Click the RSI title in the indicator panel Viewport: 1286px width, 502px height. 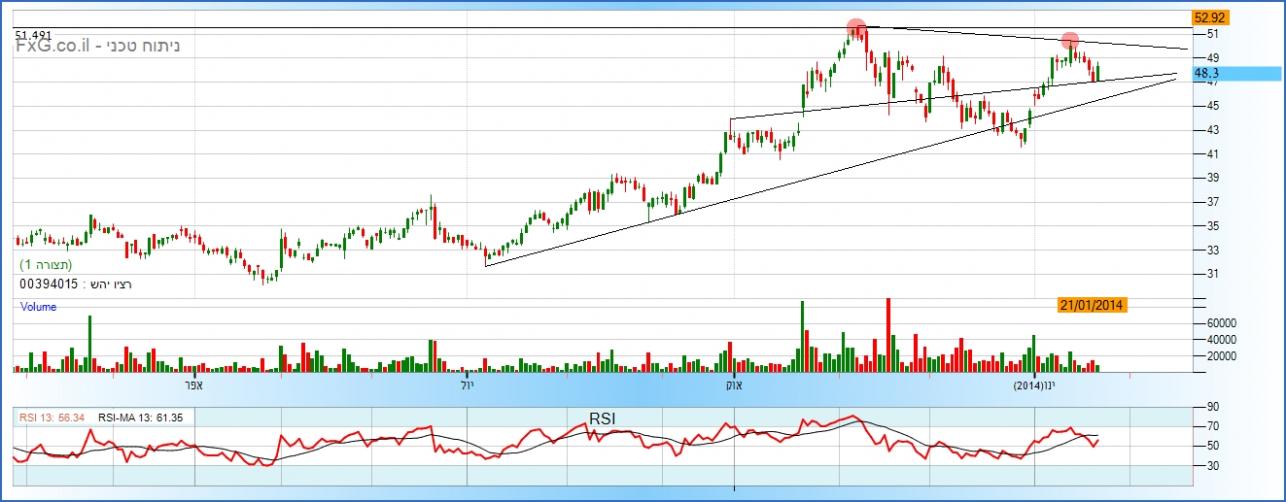click(601, 418)
